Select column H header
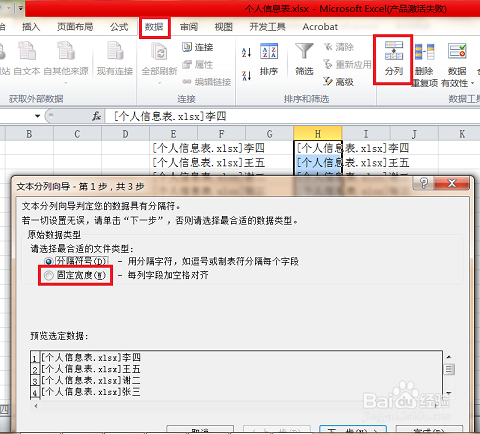480x434 pixels. coord(318,134)
